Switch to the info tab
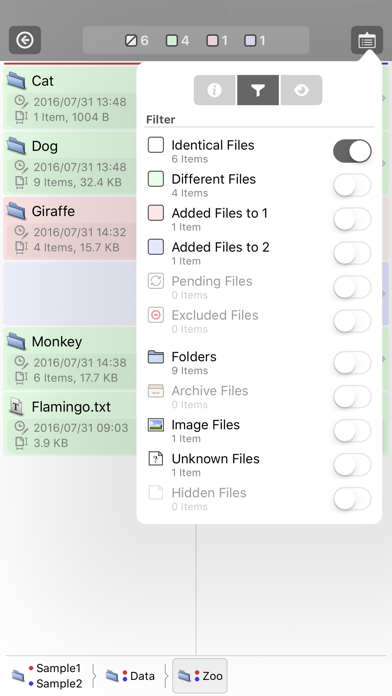Viewport: 392px width, 696px height. coord(214,90)
